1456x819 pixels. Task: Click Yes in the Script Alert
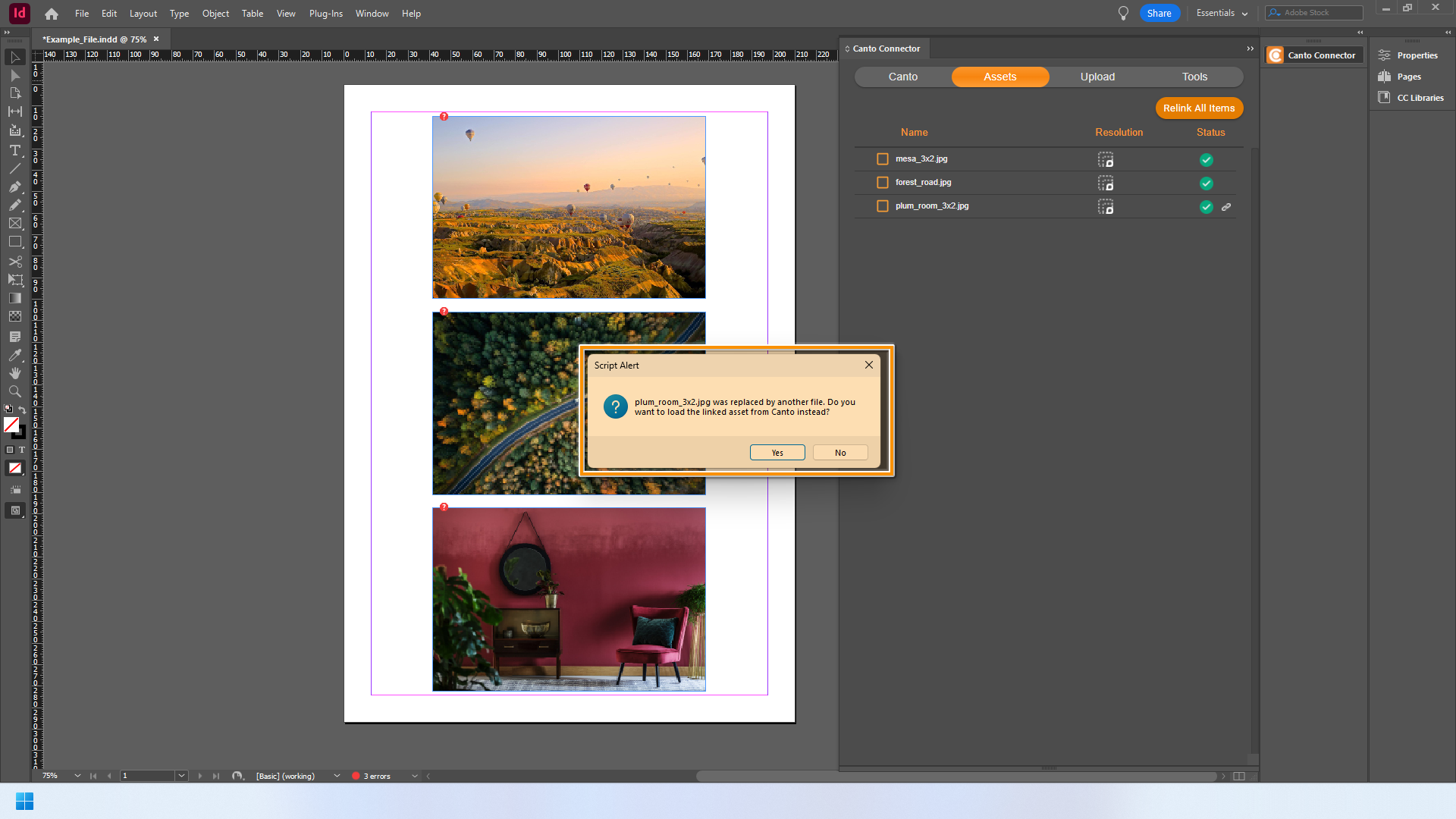777,453
